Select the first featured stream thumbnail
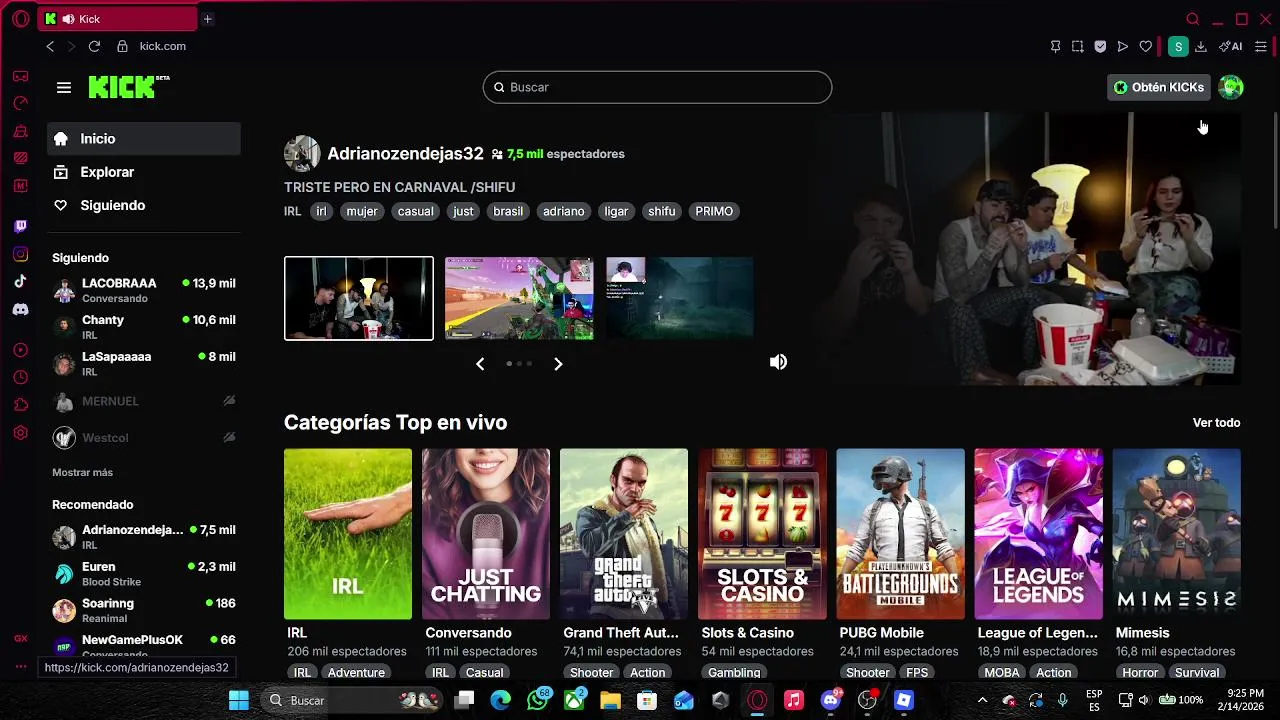1280x720 pixels. point(359,298)
